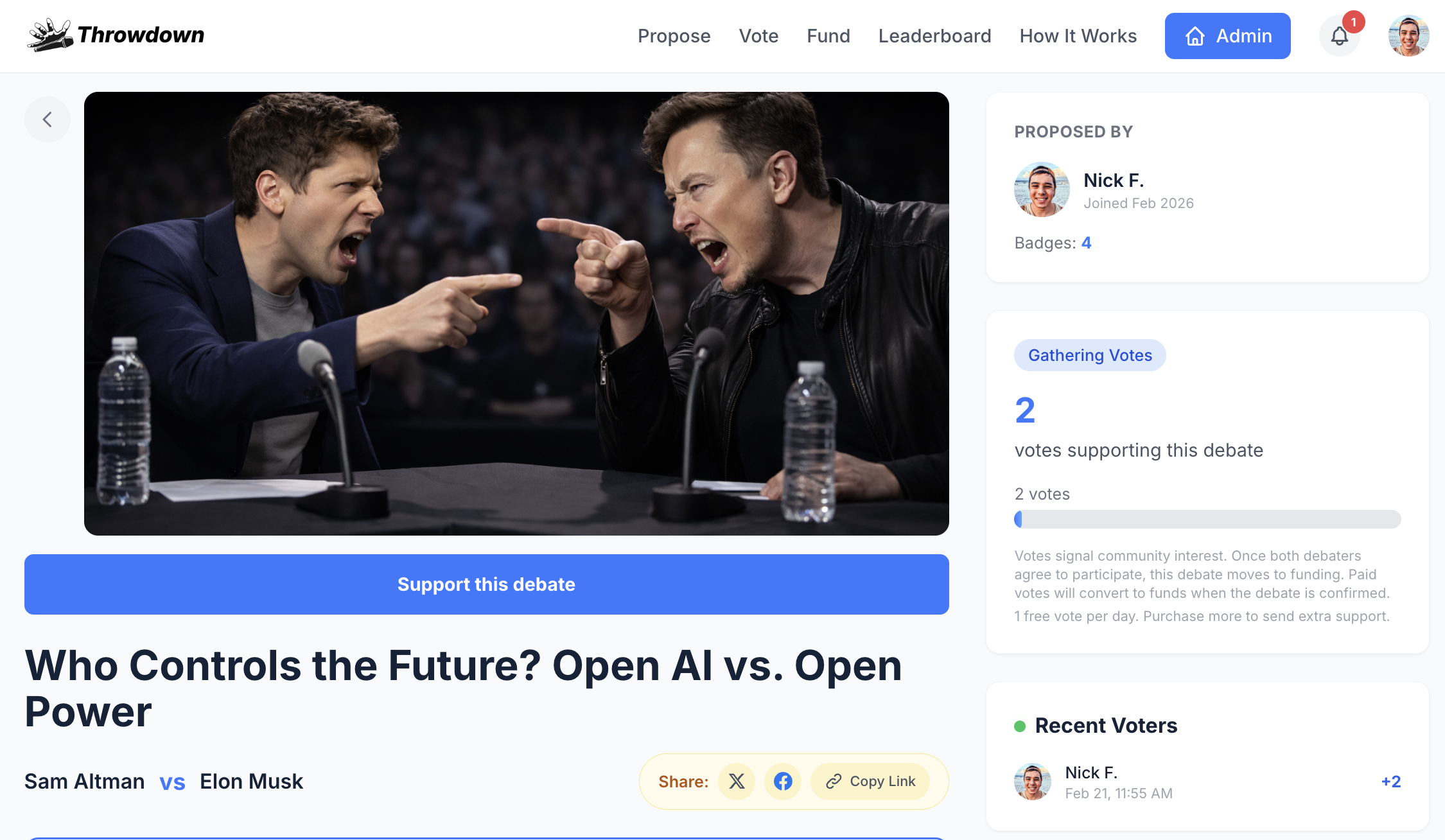Screen dimensions: 1445x840
Task: Open the Leaderboard page
Action: 934,36
